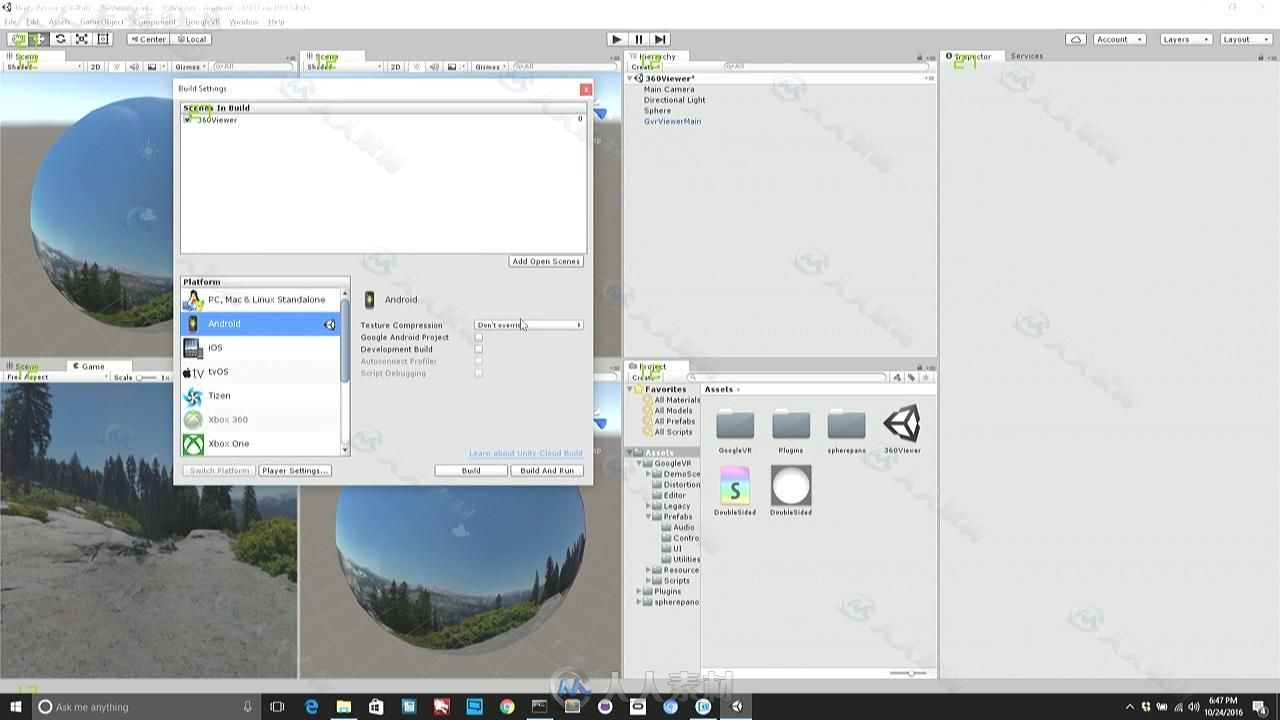1280x720 pixels.
Task: Enable the Development Build checkbox
Action: click(478, 349)
